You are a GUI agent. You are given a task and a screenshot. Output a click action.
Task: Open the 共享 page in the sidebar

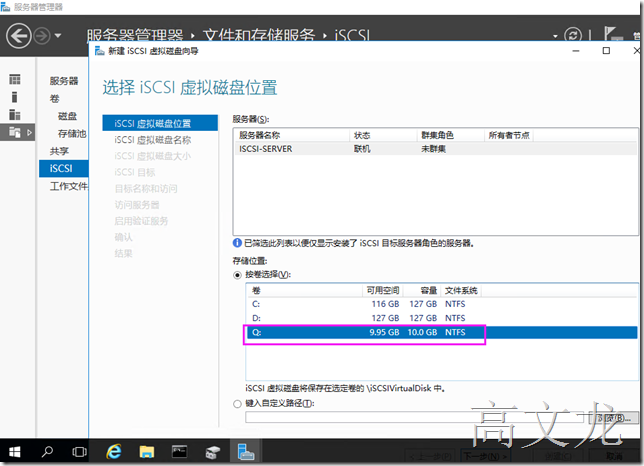(59, 151)
